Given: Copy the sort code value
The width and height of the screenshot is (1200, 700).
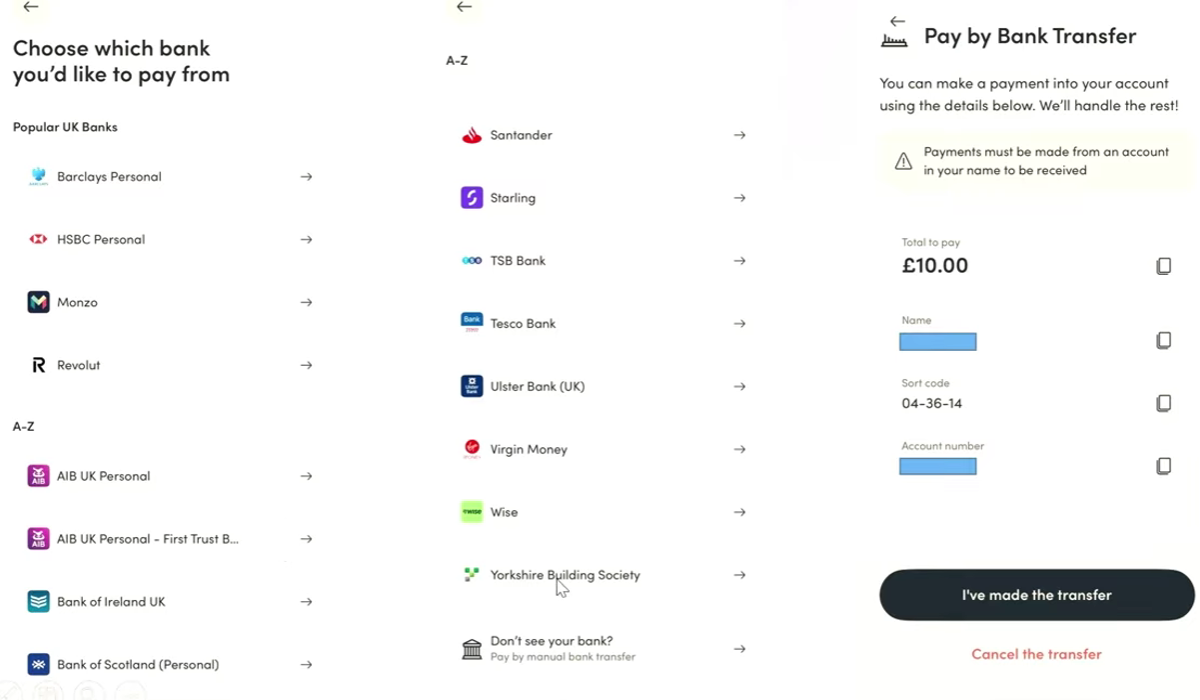Looking at the screenshot, I should point(1163,403).
